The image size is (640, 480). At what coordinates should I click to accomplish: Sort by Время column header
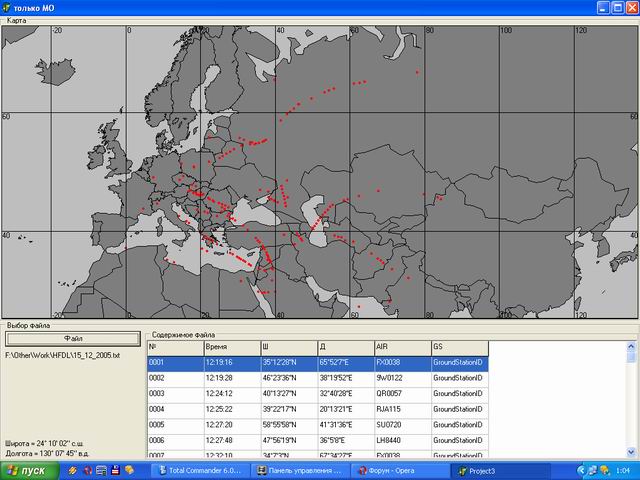coord(232,348)
